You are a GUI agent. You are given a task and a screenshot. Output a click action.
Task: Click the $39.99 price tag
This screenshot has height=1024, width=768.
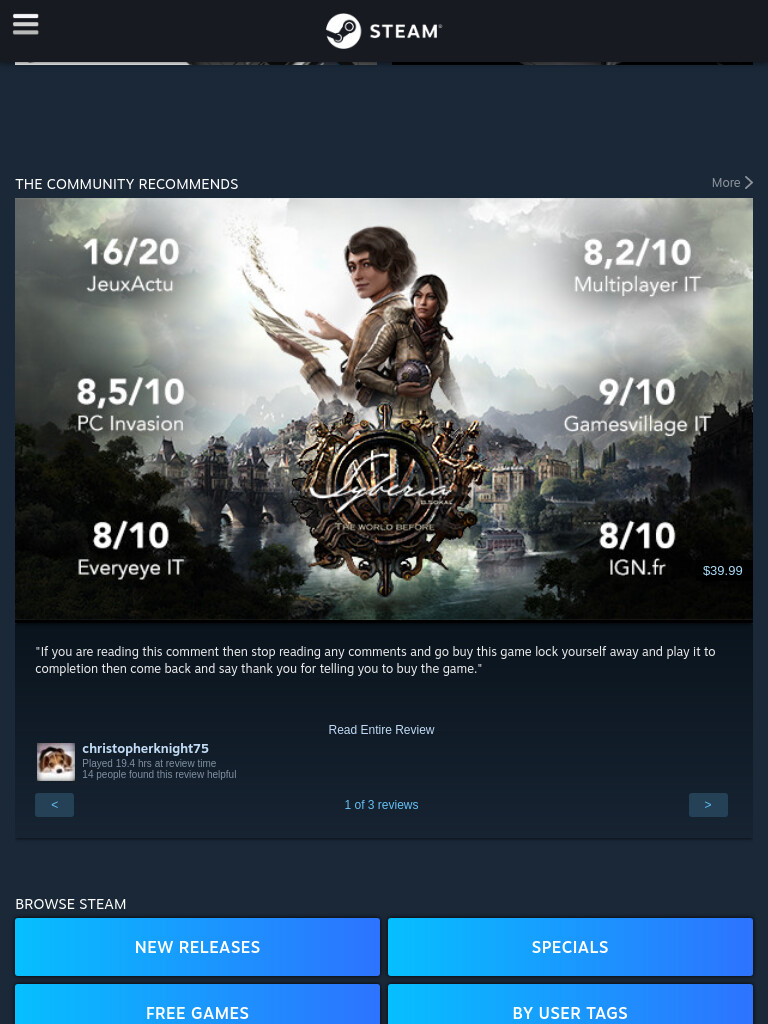point(722,571)
